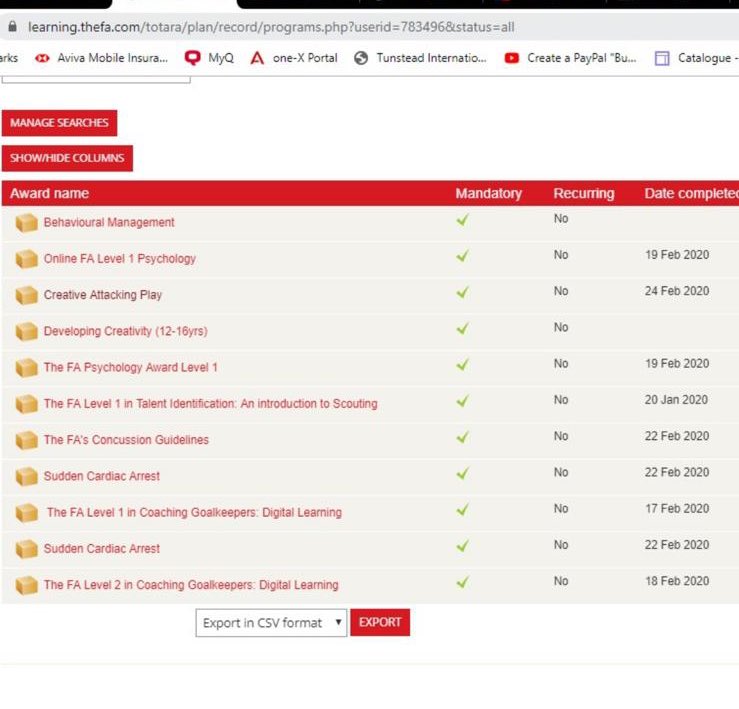The image size is (739, 709).
Task: Click the 17 Feb 2020 completion date
Action: coord(677,509)
